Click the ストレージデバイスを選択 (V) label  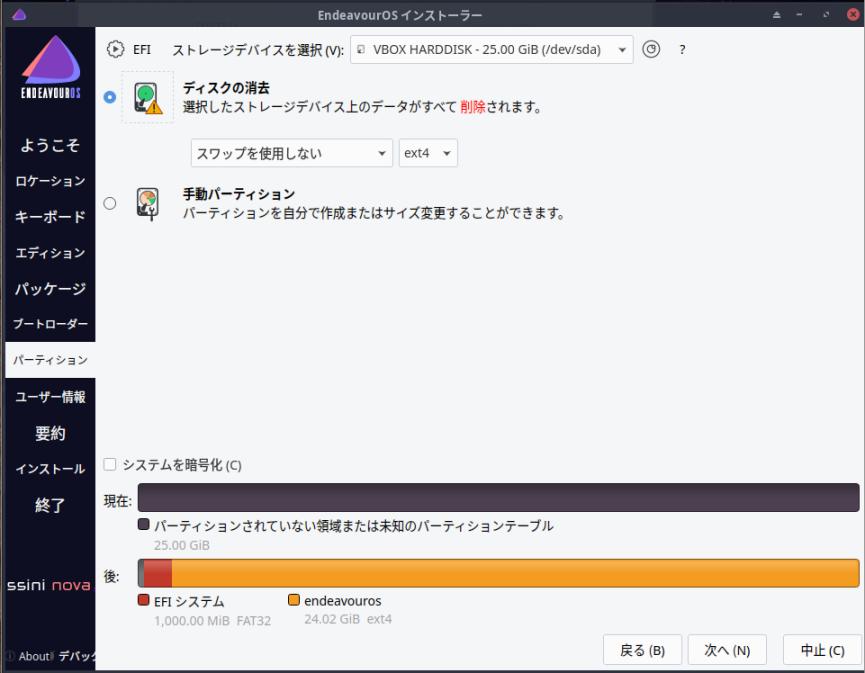point(258,50)
